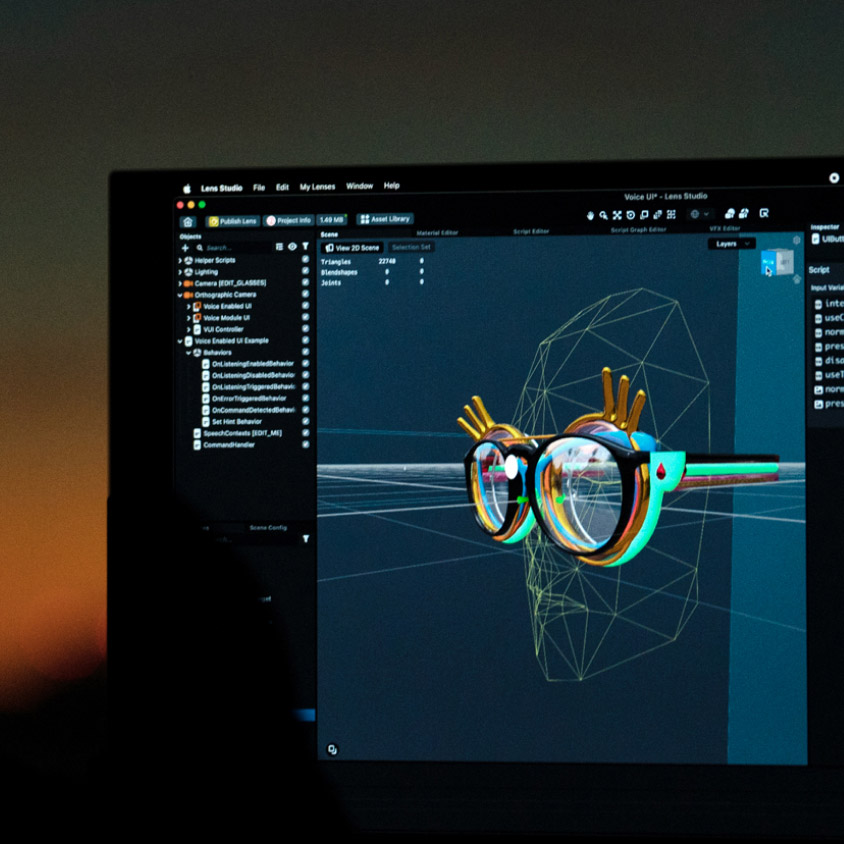Add a new object with the plus icon
Viewport: 844px width, 844px height.
click(185, 248)
